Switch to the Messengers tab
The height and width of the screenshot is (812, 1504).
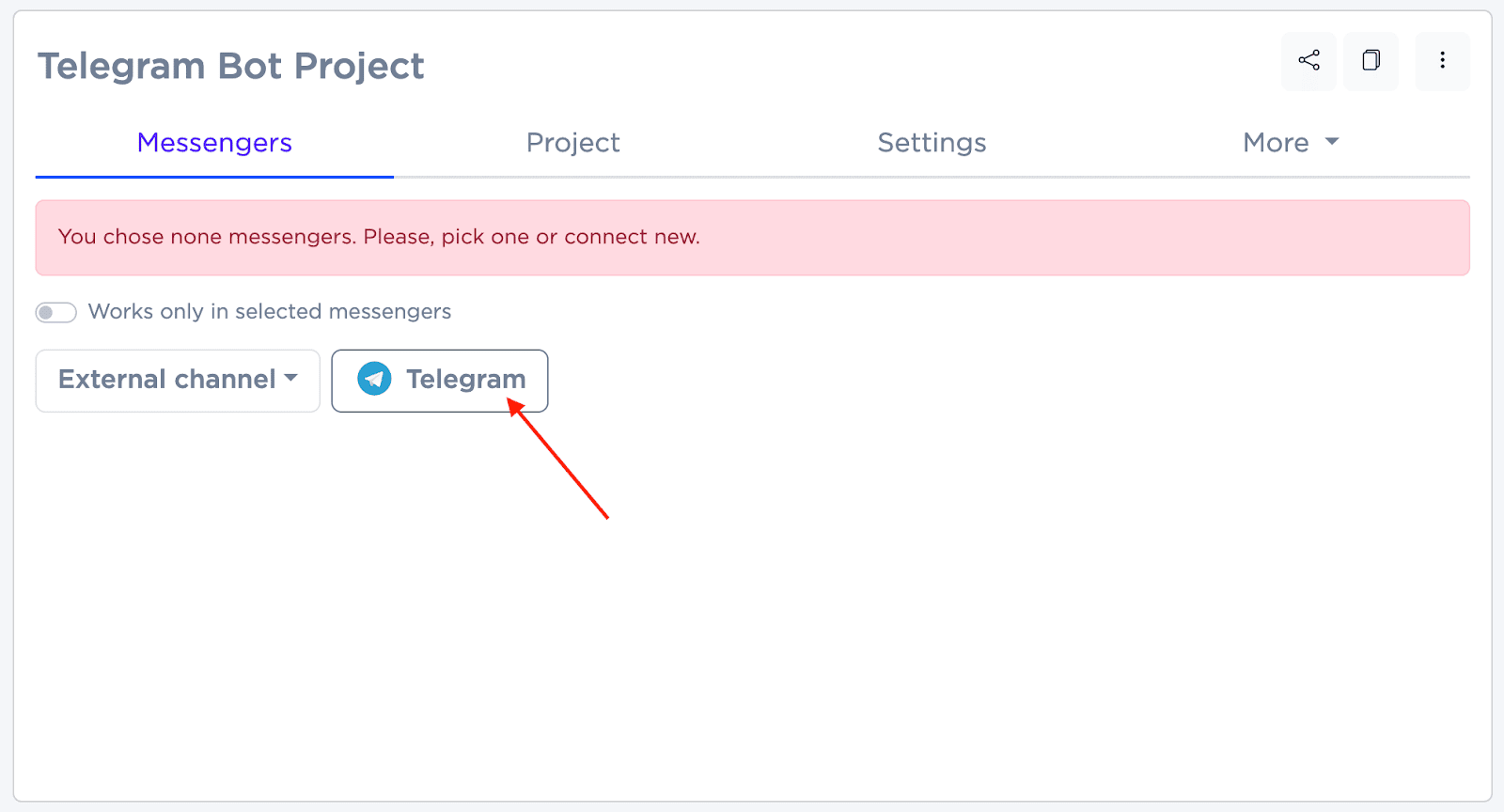point(214,143)
